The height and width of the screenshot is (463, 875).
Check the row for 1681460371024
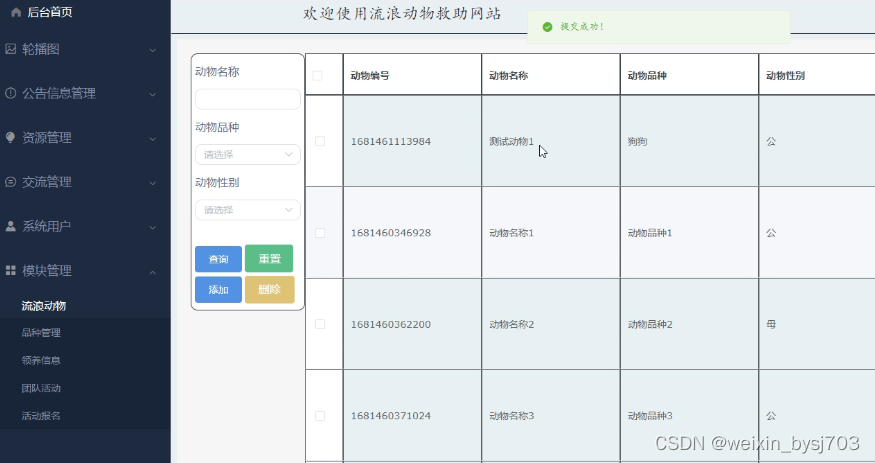(320, 416)
